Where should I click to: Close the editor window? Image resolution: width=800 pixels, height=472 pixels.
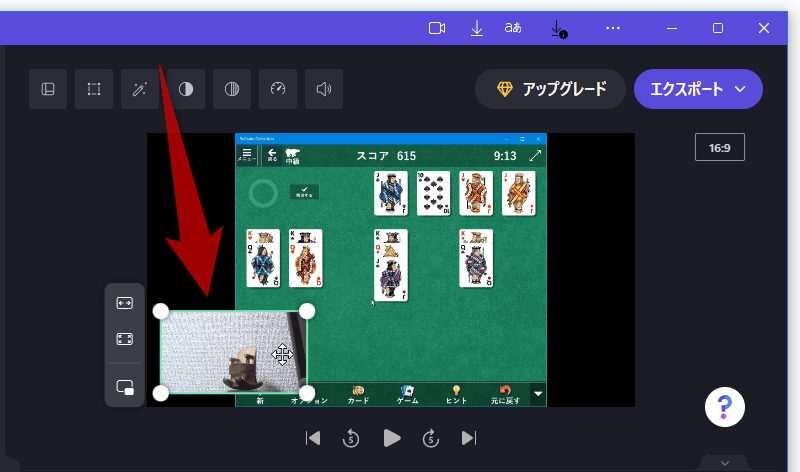pos(764,28)
